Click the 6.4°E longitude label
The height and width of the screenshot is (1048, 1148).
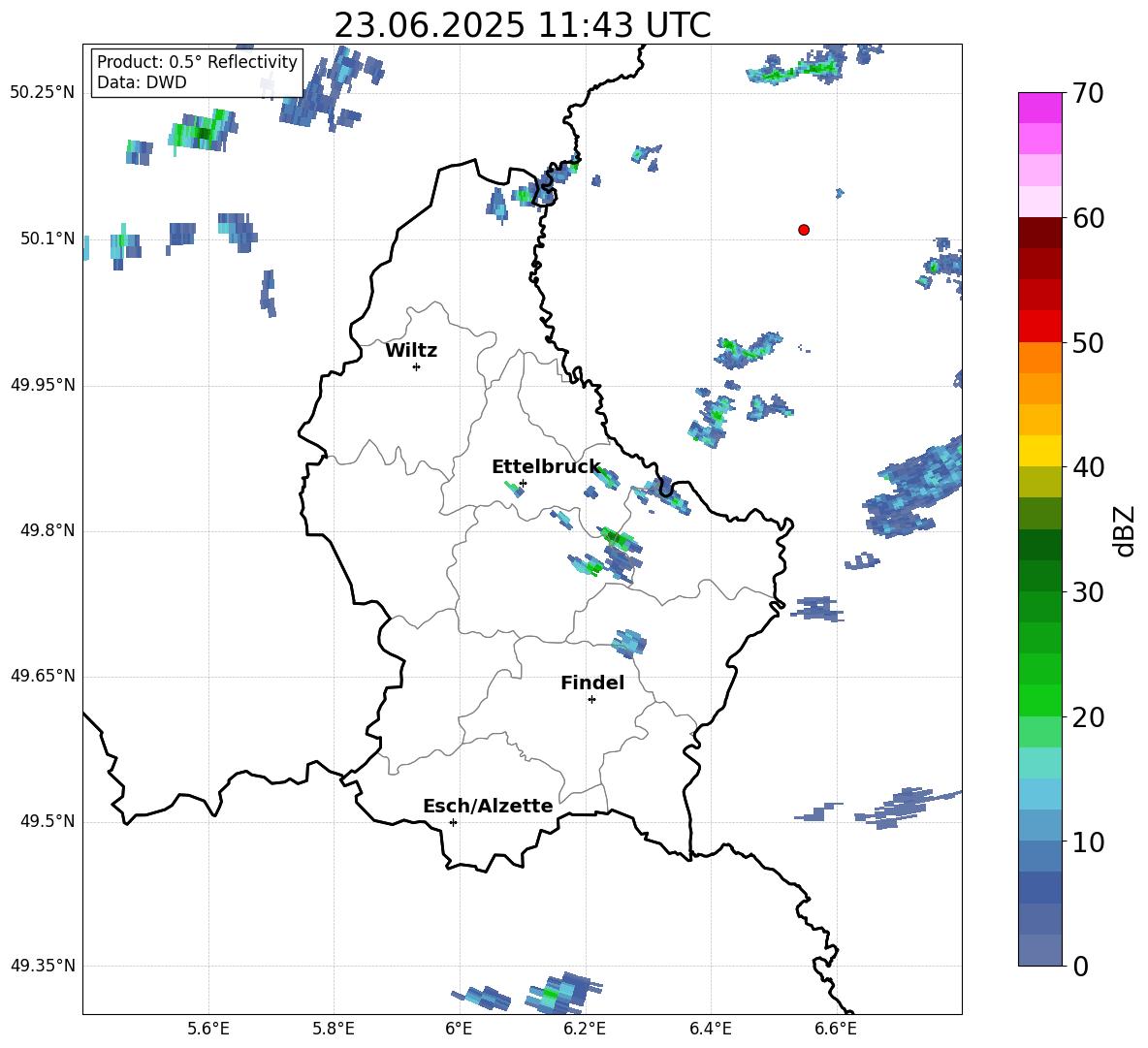coord(710,1029)
